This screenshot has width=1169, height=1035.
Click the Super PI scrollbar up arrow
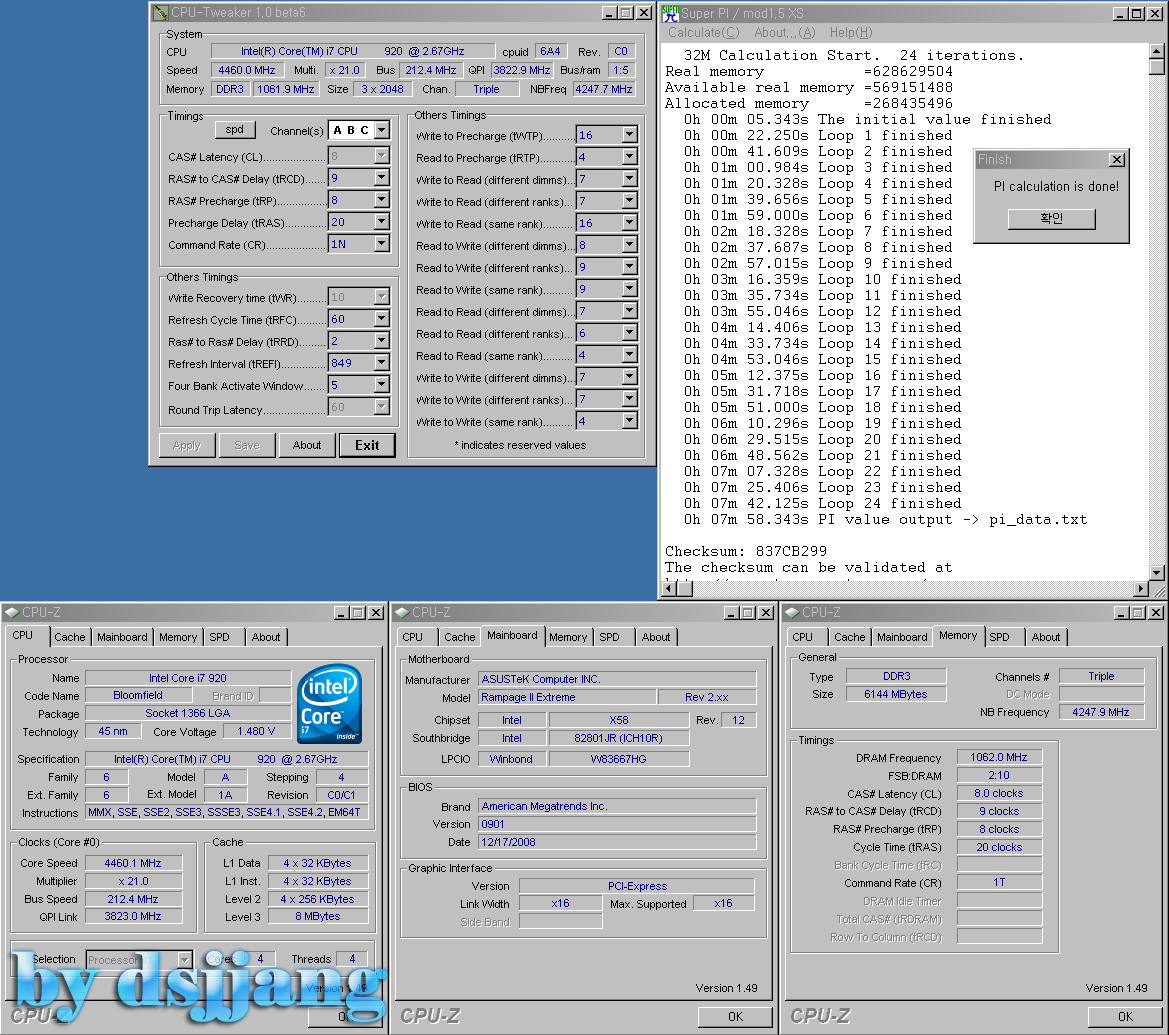tap(1156, 51)
